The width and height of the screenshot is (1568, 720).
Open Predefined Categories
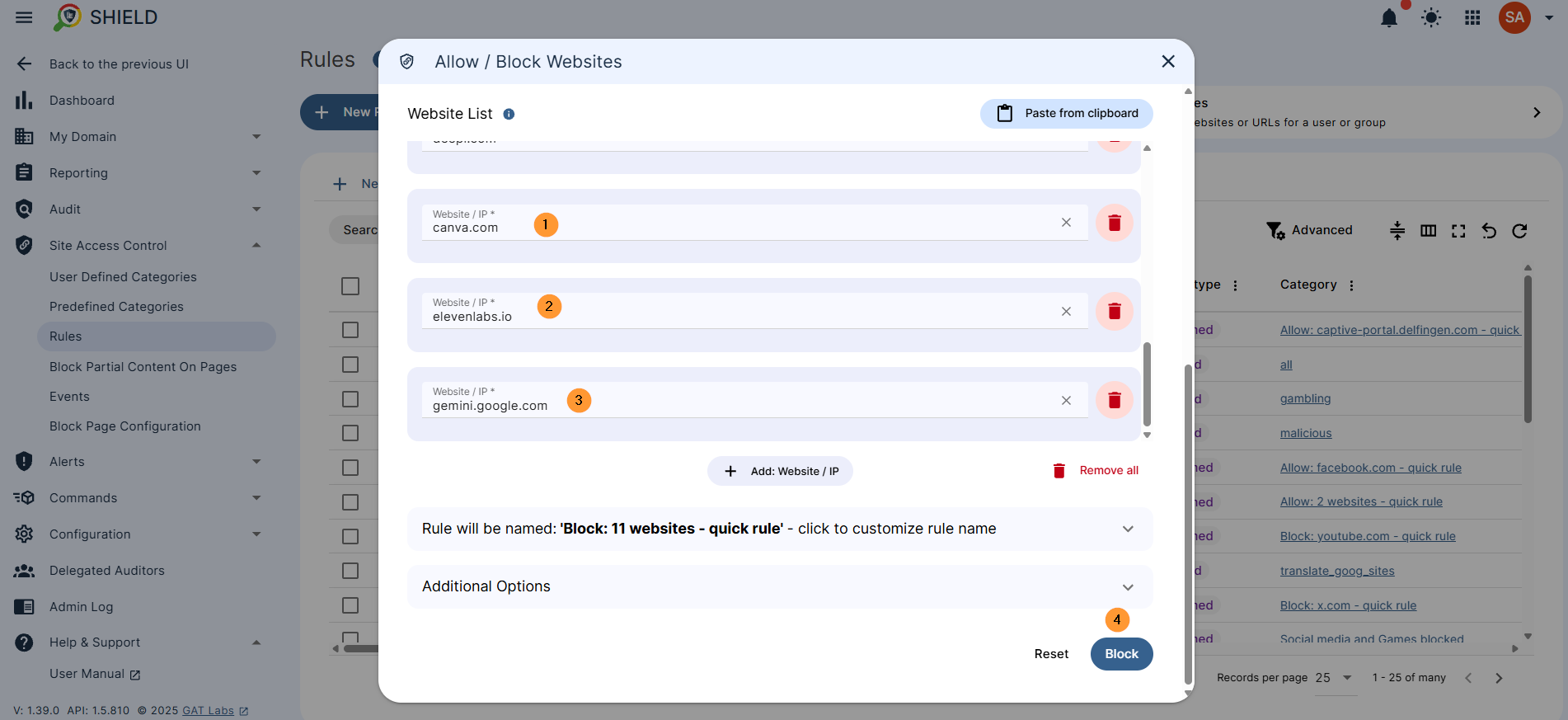pyautogui.click(x=116, y=307)
